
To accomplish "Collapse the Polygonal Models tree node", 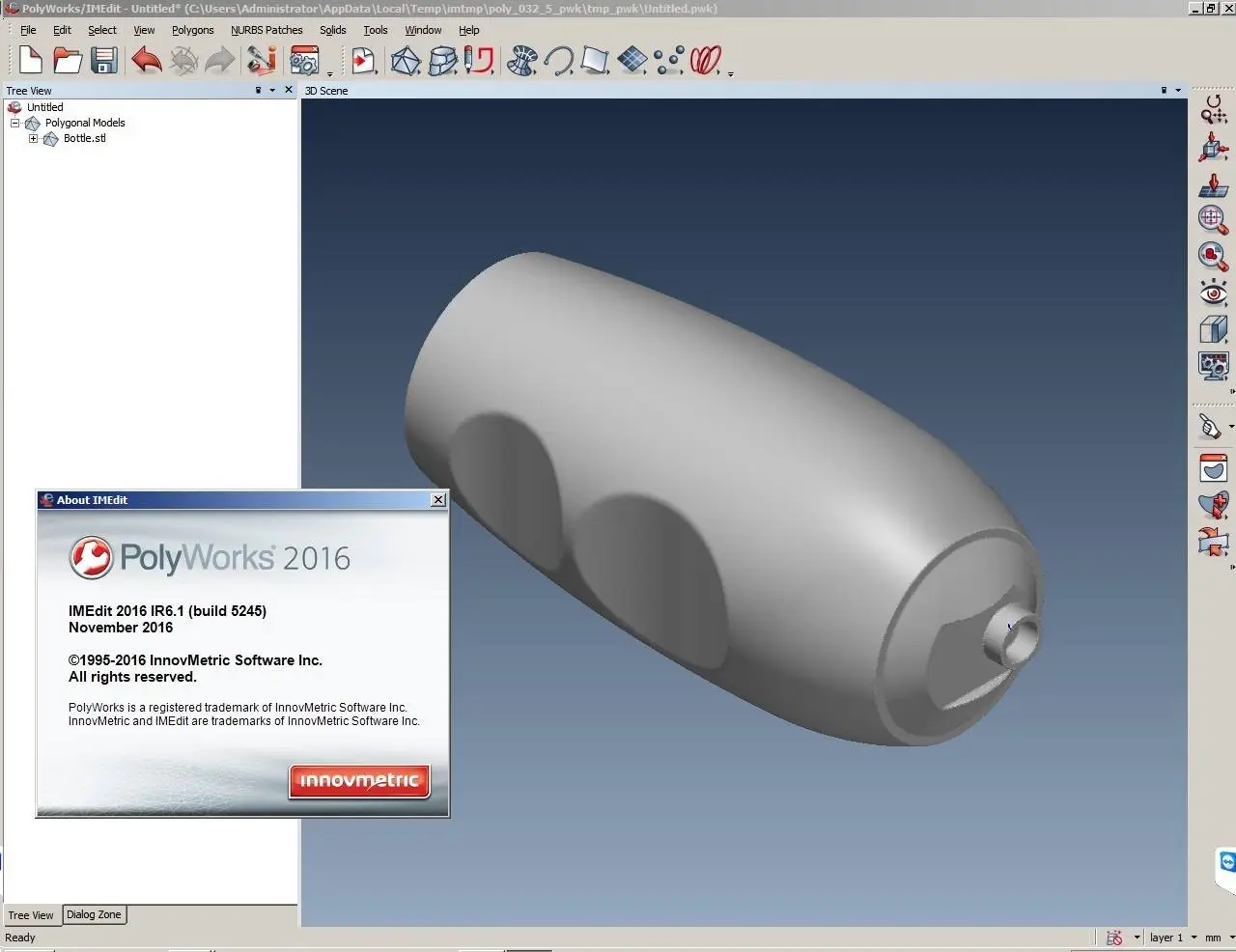I will tap(14, 123).
